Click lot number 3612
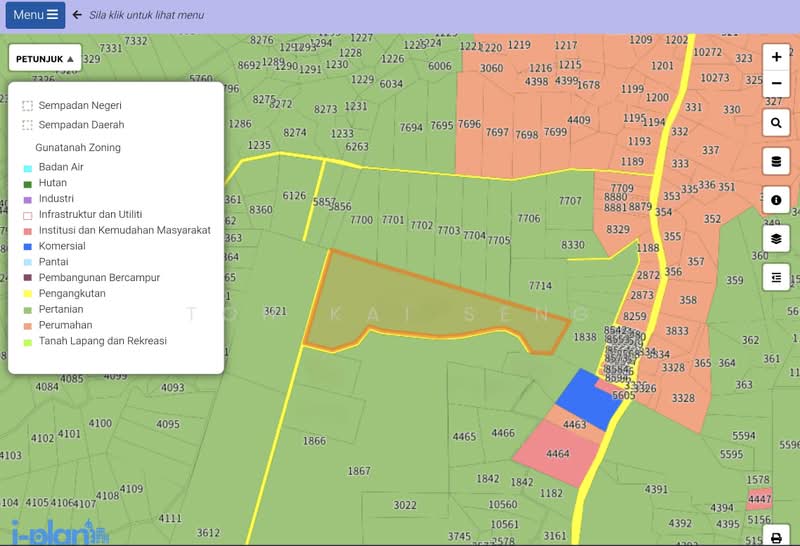 [x=208, y=533]
